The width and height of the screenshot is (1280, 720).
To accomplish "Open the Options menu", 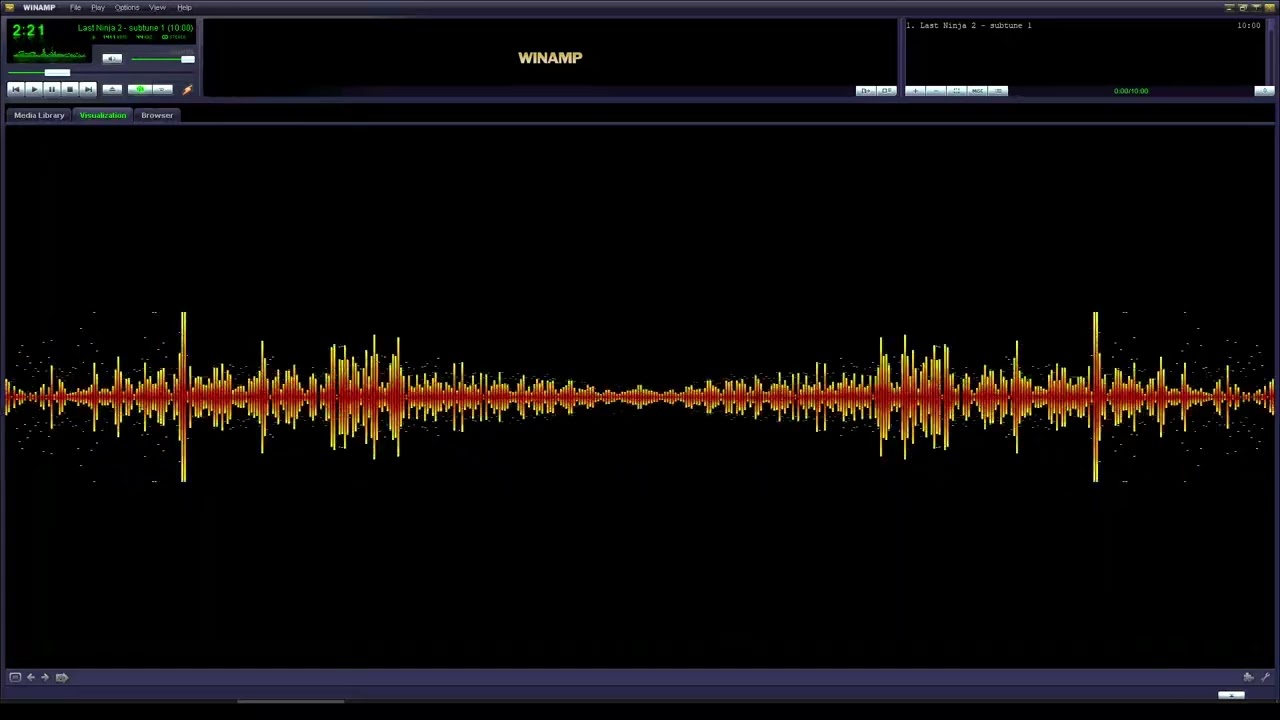I will click(127, 7).
